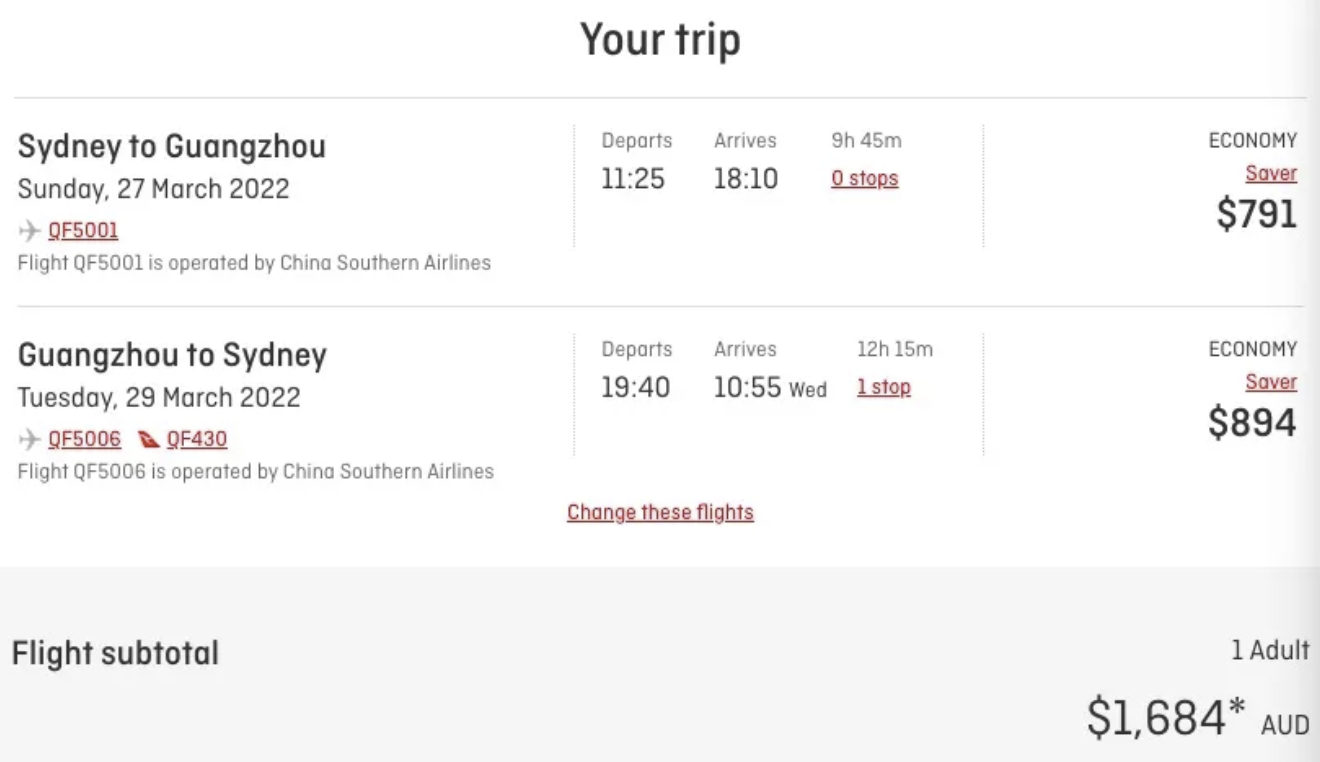Screen dimensions: 1320x762
Task: Open the QF5006 flight details link
Action: [85, 439]
